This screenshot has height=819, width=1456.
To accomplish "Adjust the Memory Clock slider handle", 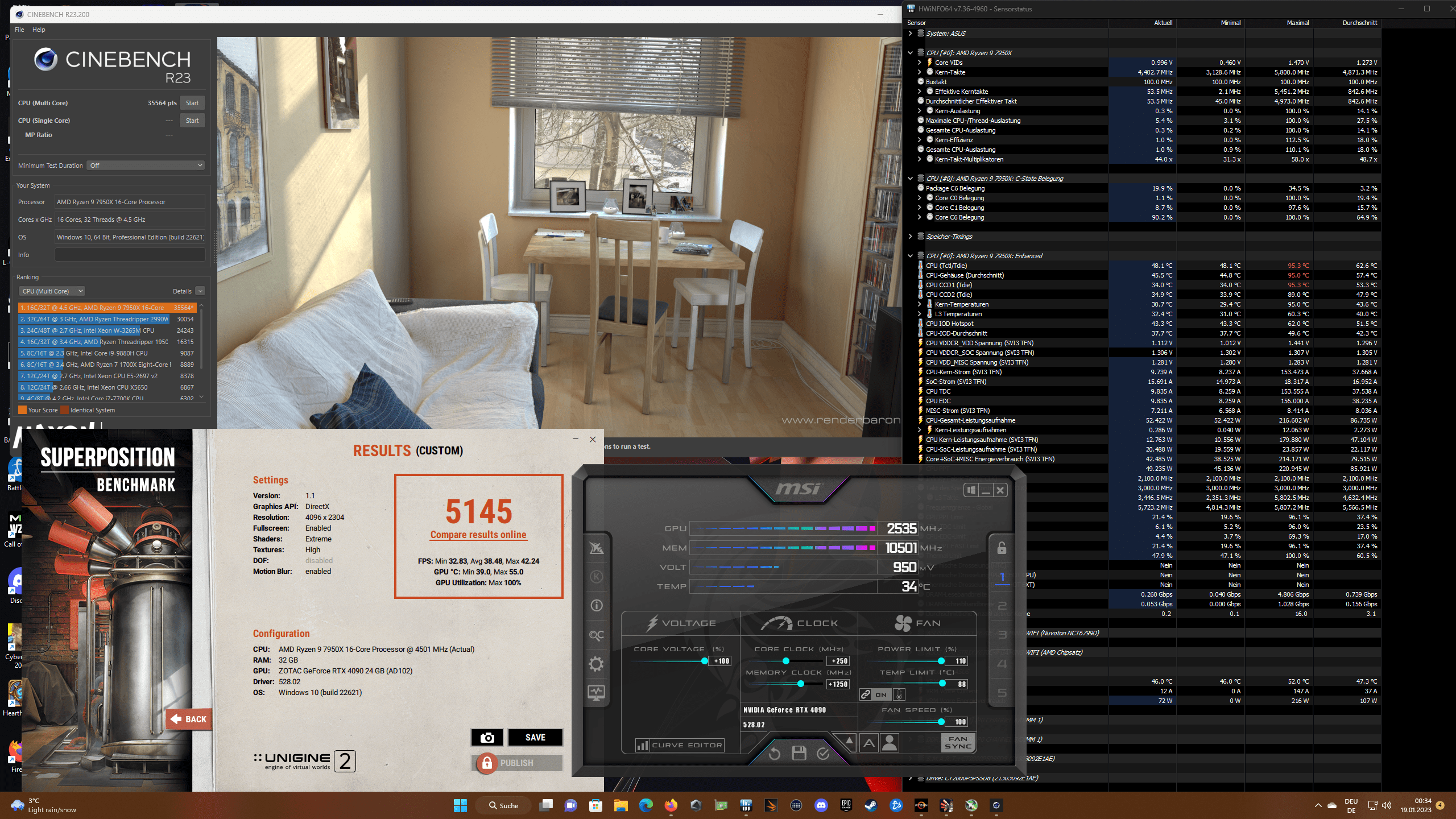I will pos(801,684).
